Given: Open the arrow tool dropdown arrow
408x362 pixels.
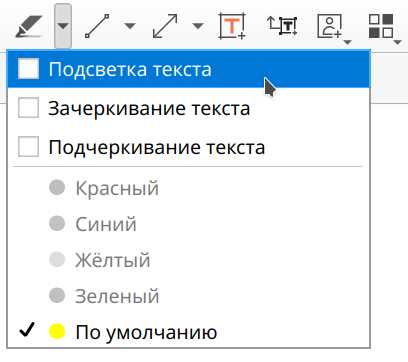Looking at the screenshot, I should [198, 26].
